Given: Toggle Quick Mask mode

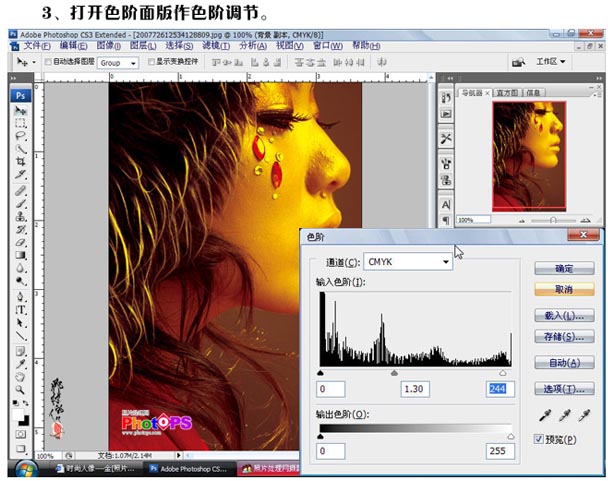Looking at the screenshot, I should 21,434.
